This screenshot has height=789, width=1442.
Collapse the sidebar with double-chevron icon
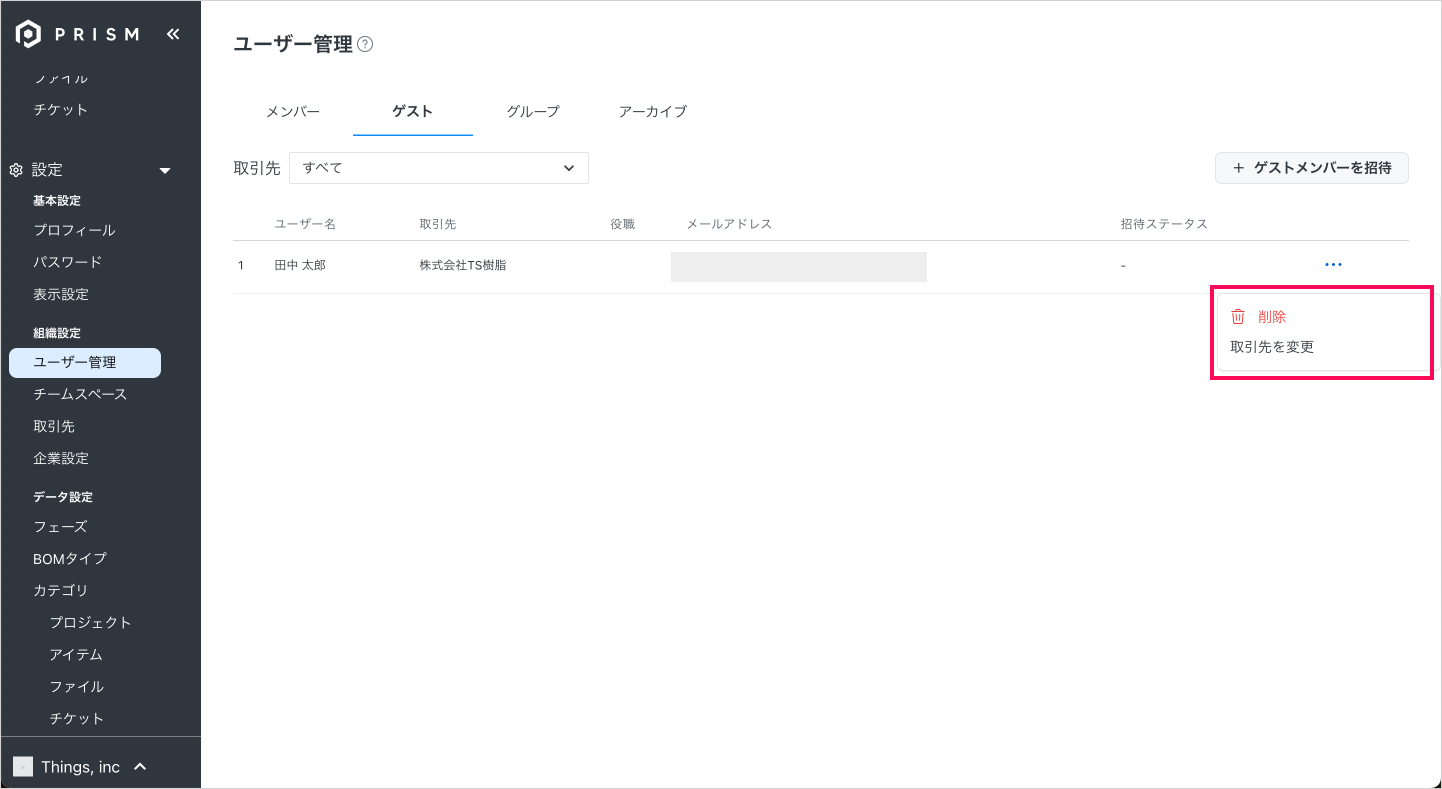pyautogui.click(x=173, y=34)
